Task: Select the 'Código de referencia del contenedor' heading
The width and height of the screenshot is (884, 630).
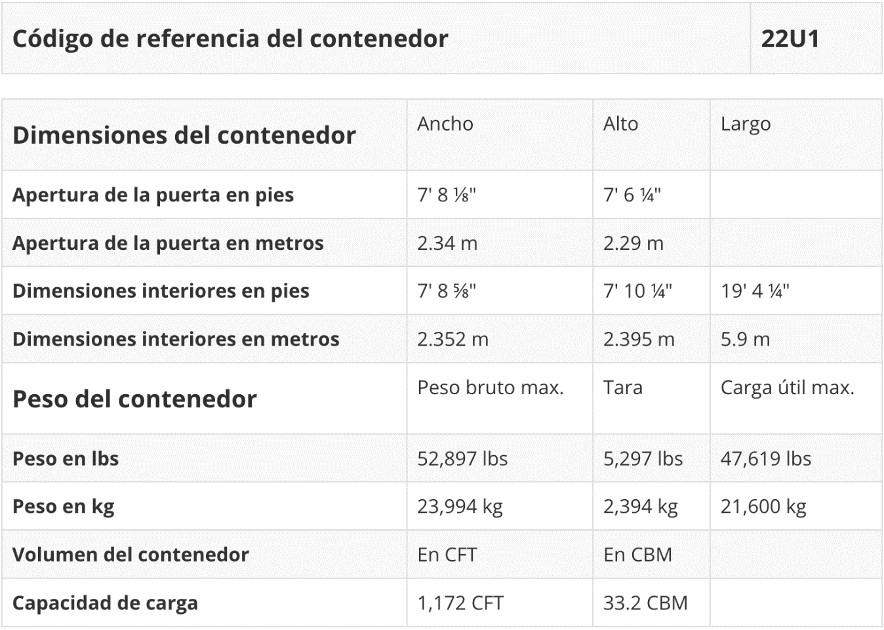Action: pos(230,39)
